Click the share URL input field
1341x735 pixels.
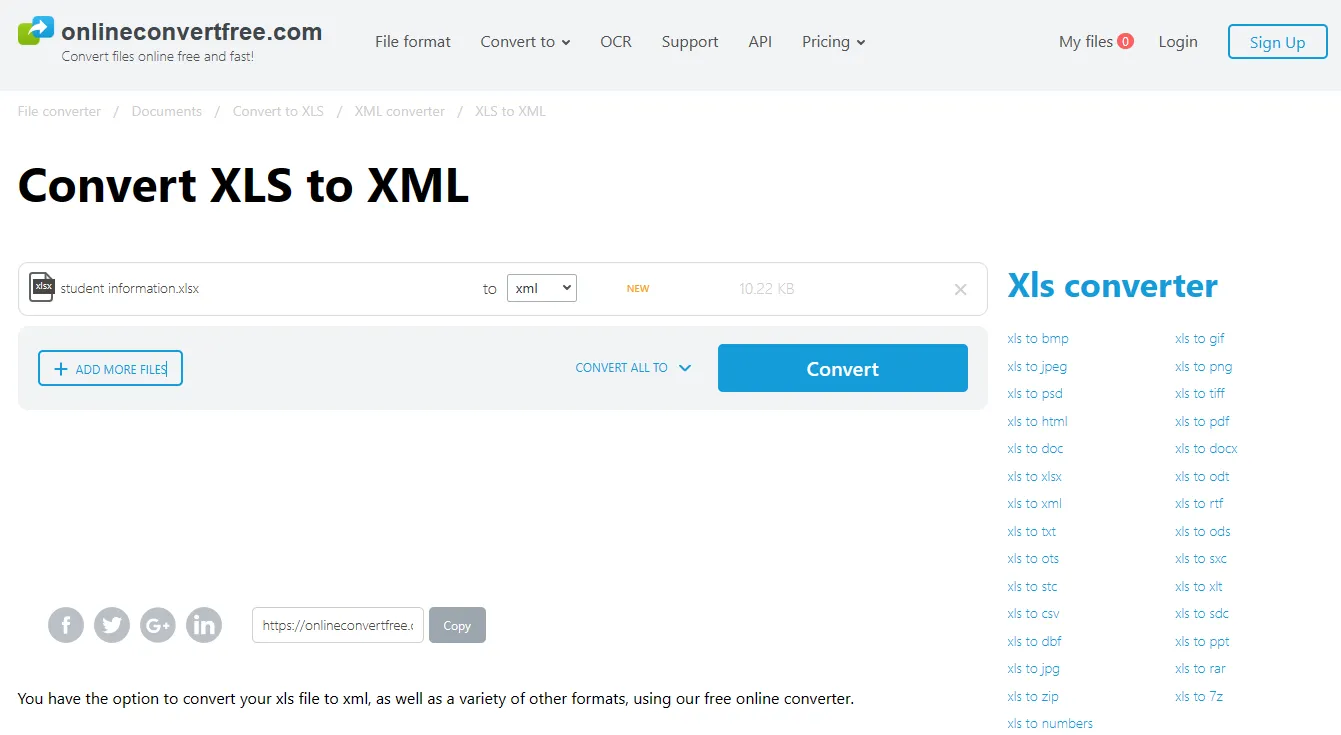pyautogui.click(x=338, y=625)
